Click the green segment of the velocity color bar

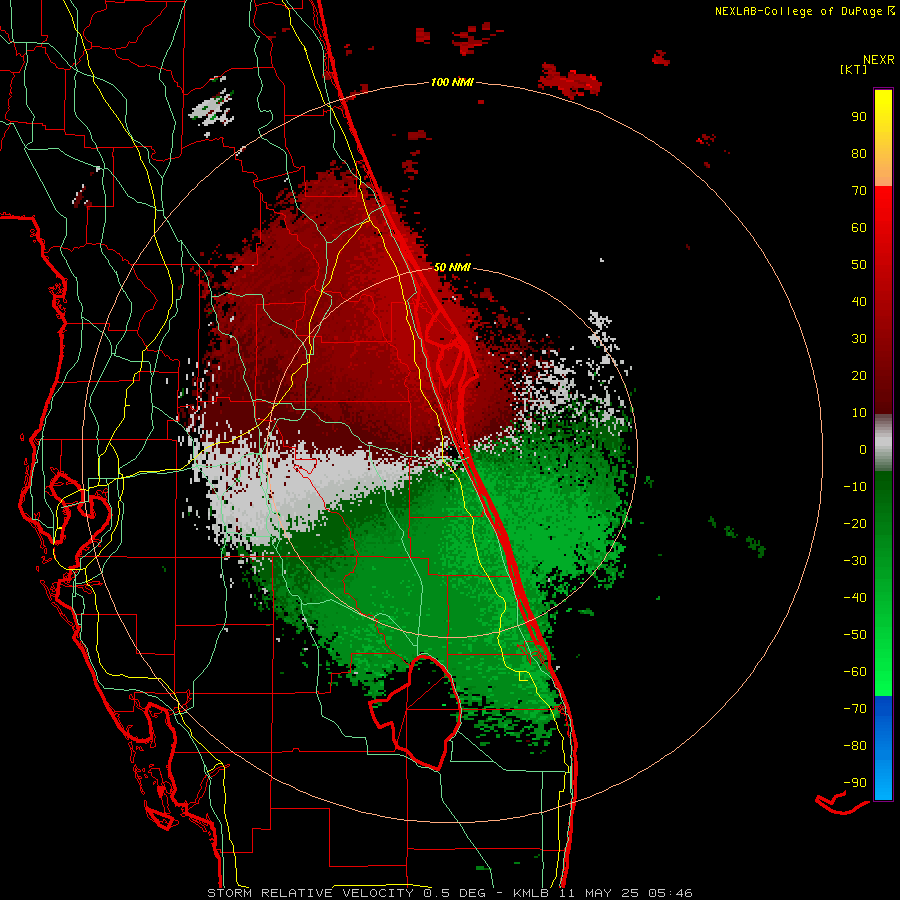(883, 584)
